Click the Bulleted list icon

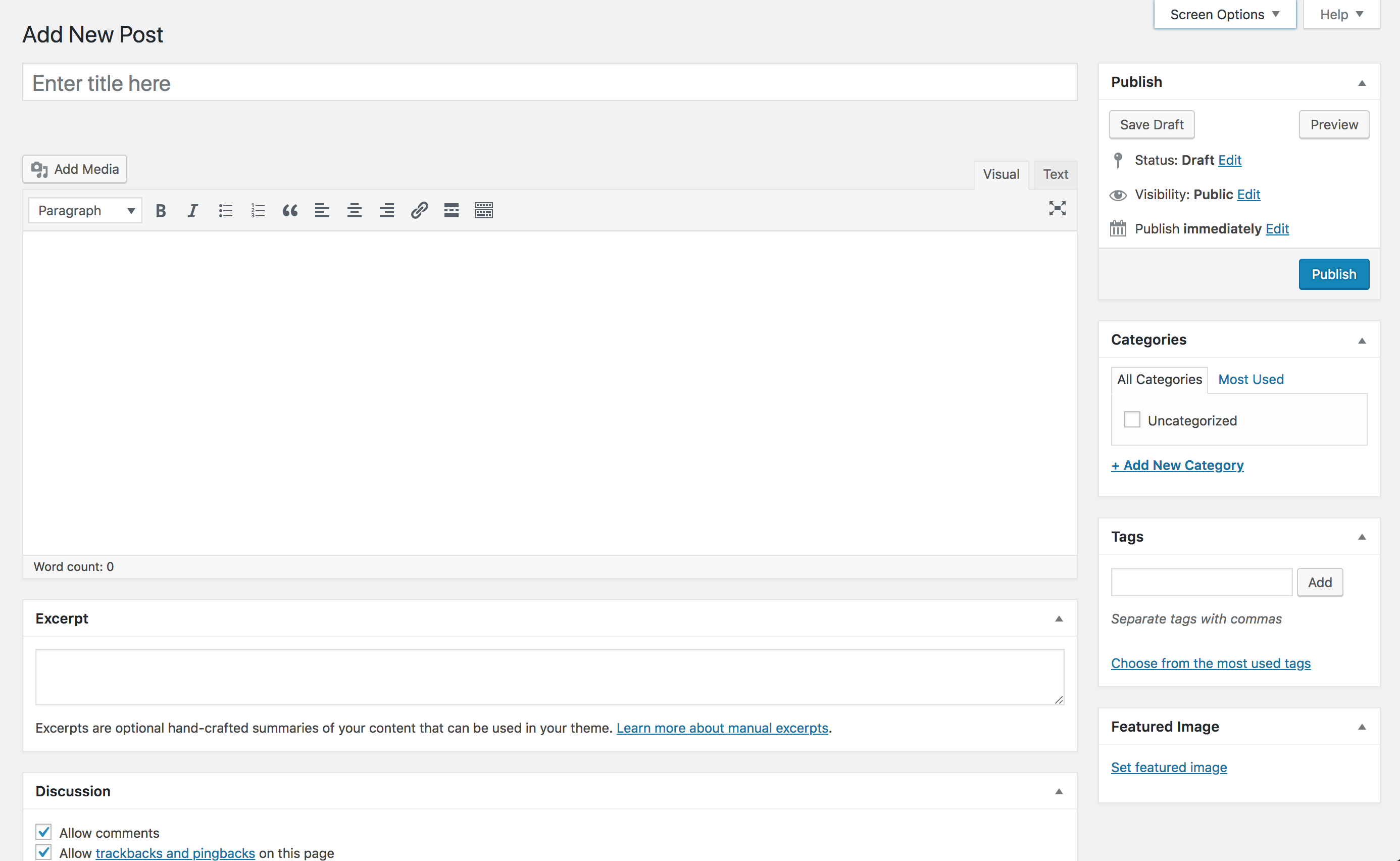(224, 209)
